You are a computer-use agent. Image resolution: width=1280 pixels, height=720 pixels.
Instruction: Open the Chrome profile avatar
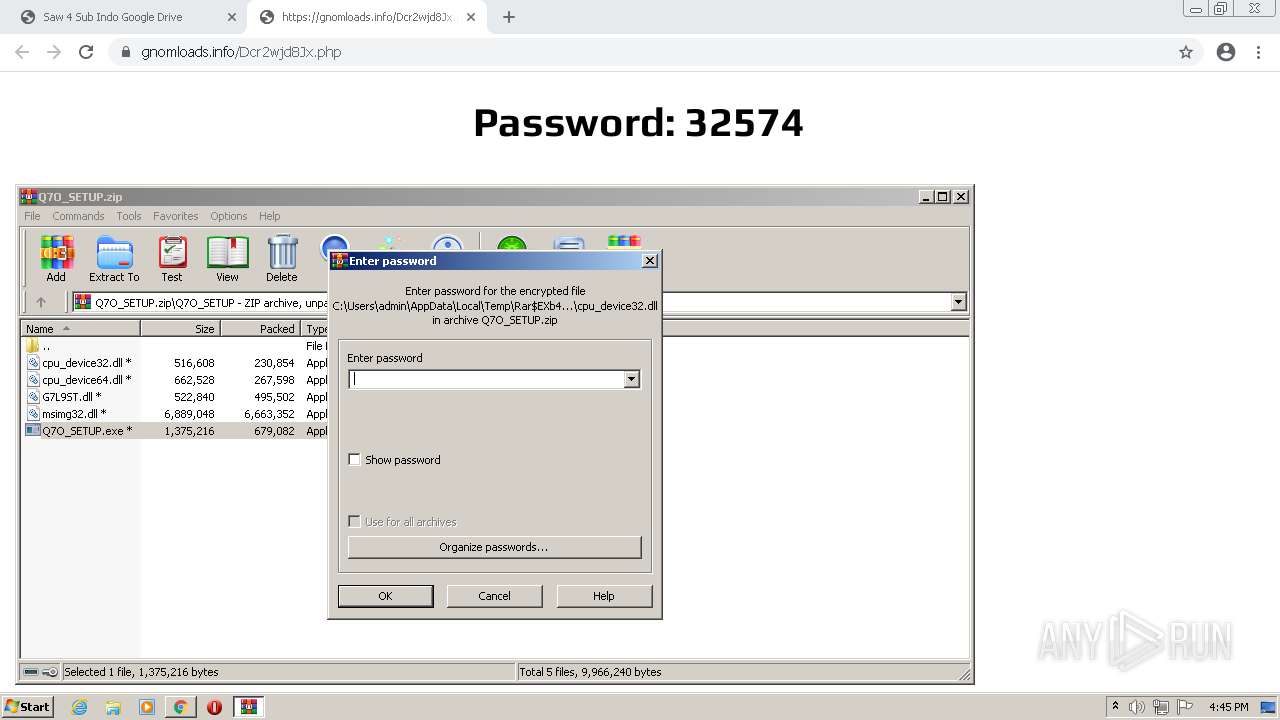coord(1226,52)
